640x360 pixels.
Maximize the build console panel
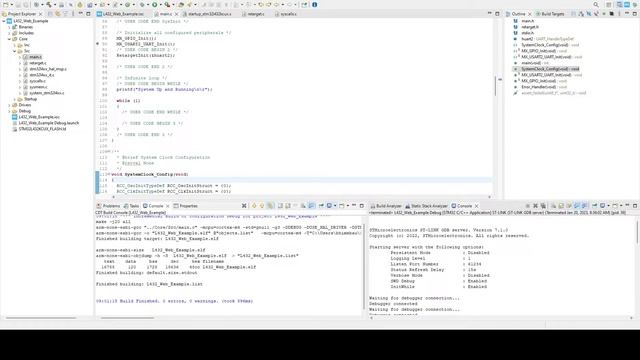pos(362,206)
